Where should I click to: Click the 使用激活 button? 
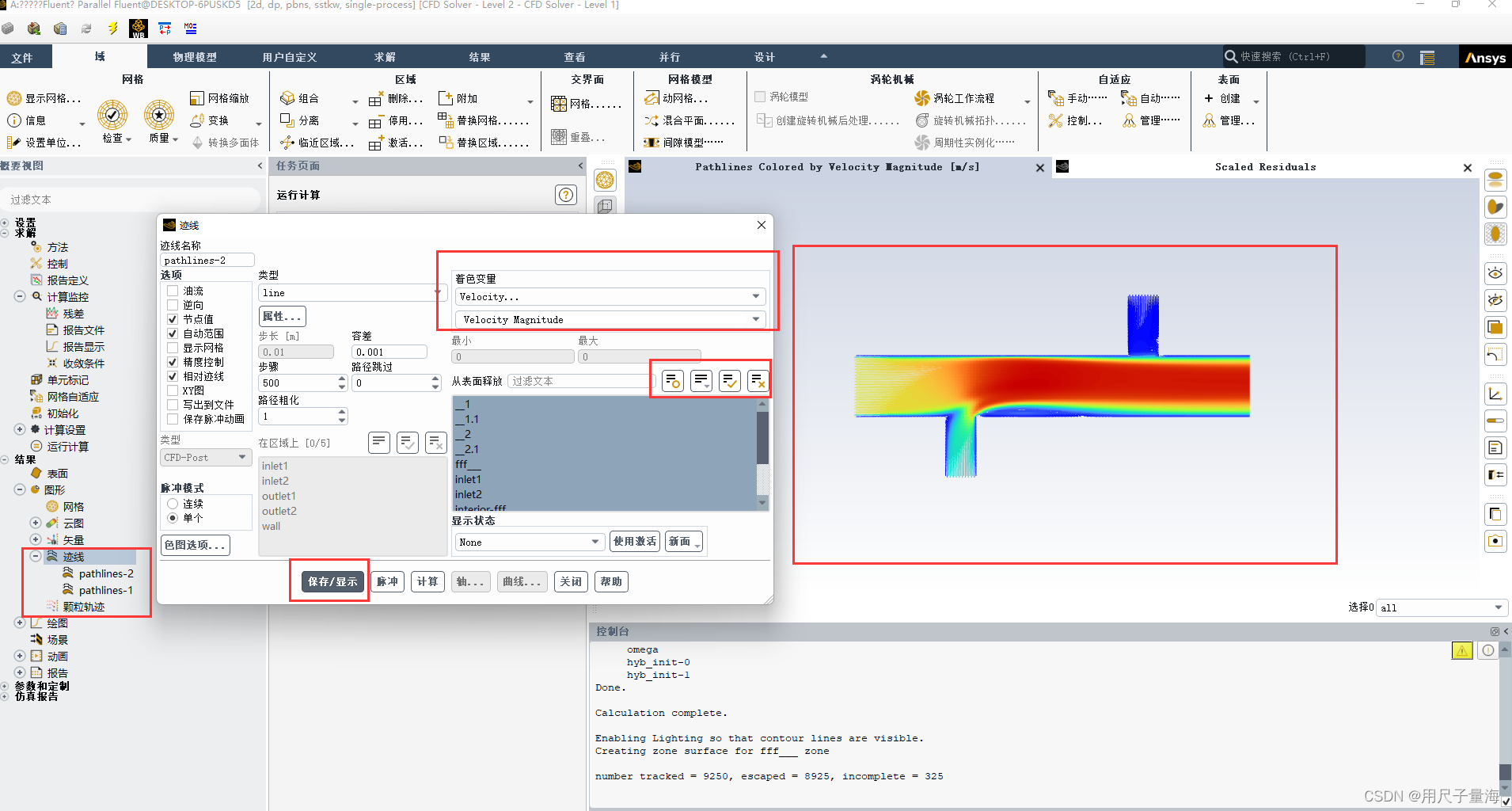(635, 542)
